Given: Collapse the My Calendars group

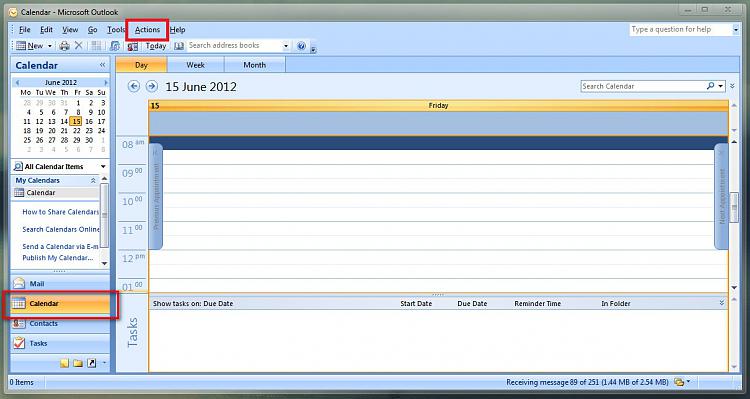Looking at the screenshot, I should point(93,181).
